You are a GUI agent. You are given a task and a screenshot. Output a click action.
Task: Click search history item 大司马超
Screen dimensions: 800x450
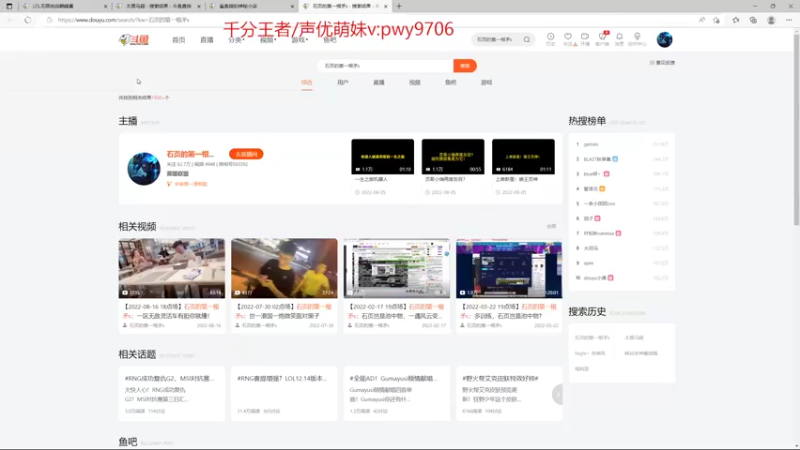[x=634, y=338]
